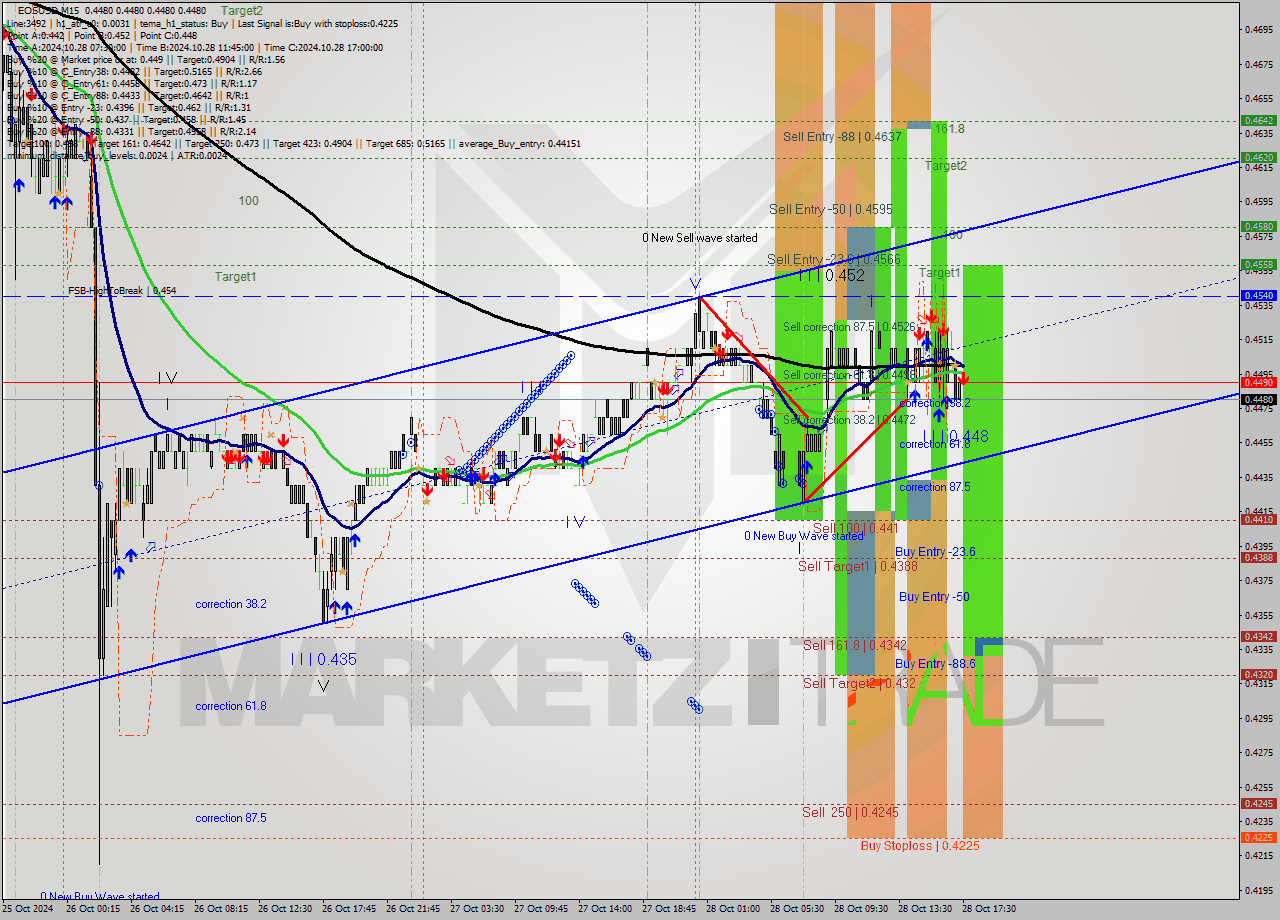Select the 'Target 685: 0.5165' text

coord(407,143)
